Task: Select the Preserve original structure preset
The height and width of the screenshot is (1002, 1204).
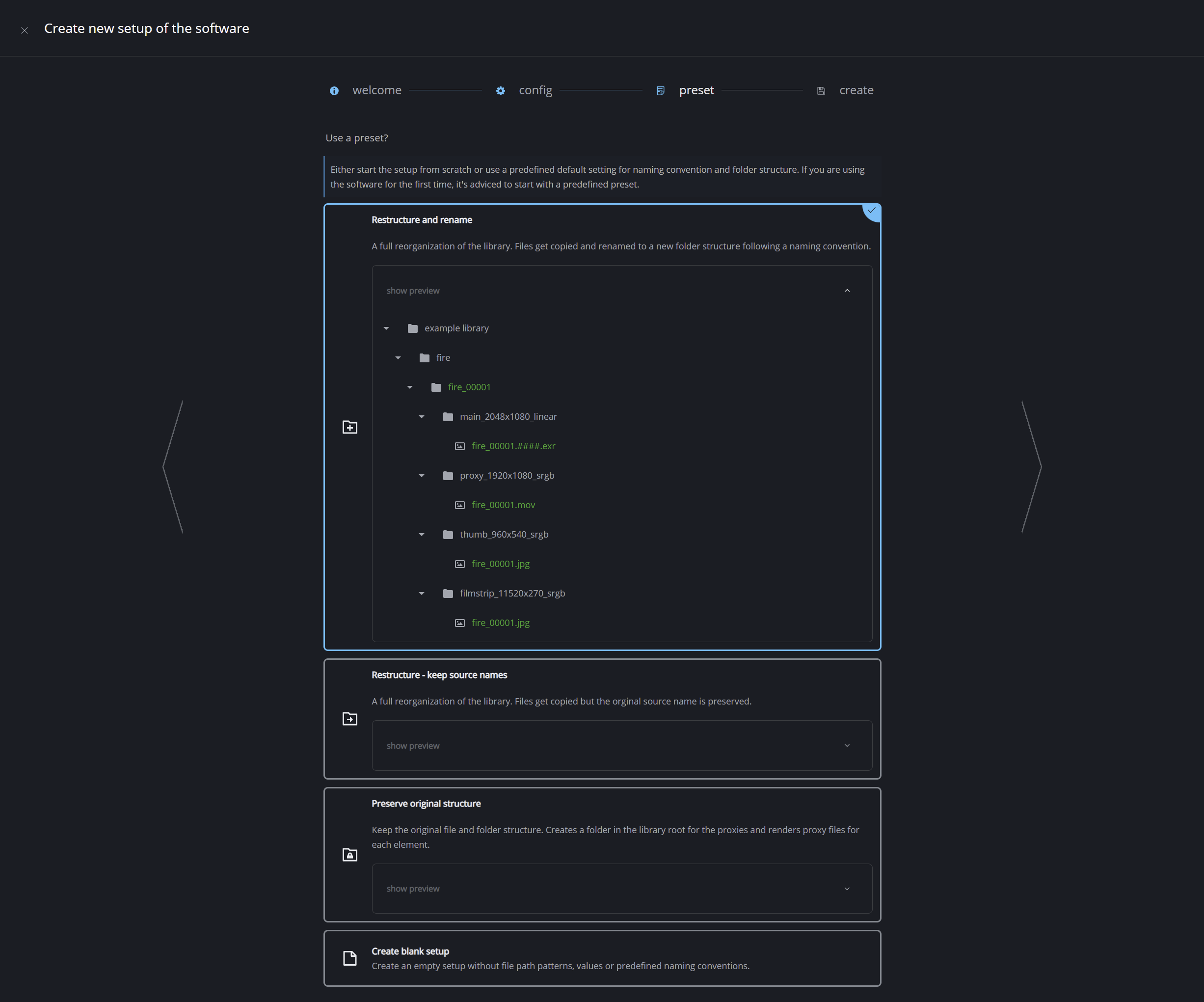Action: pyautogui.click(x=426, y=804)
